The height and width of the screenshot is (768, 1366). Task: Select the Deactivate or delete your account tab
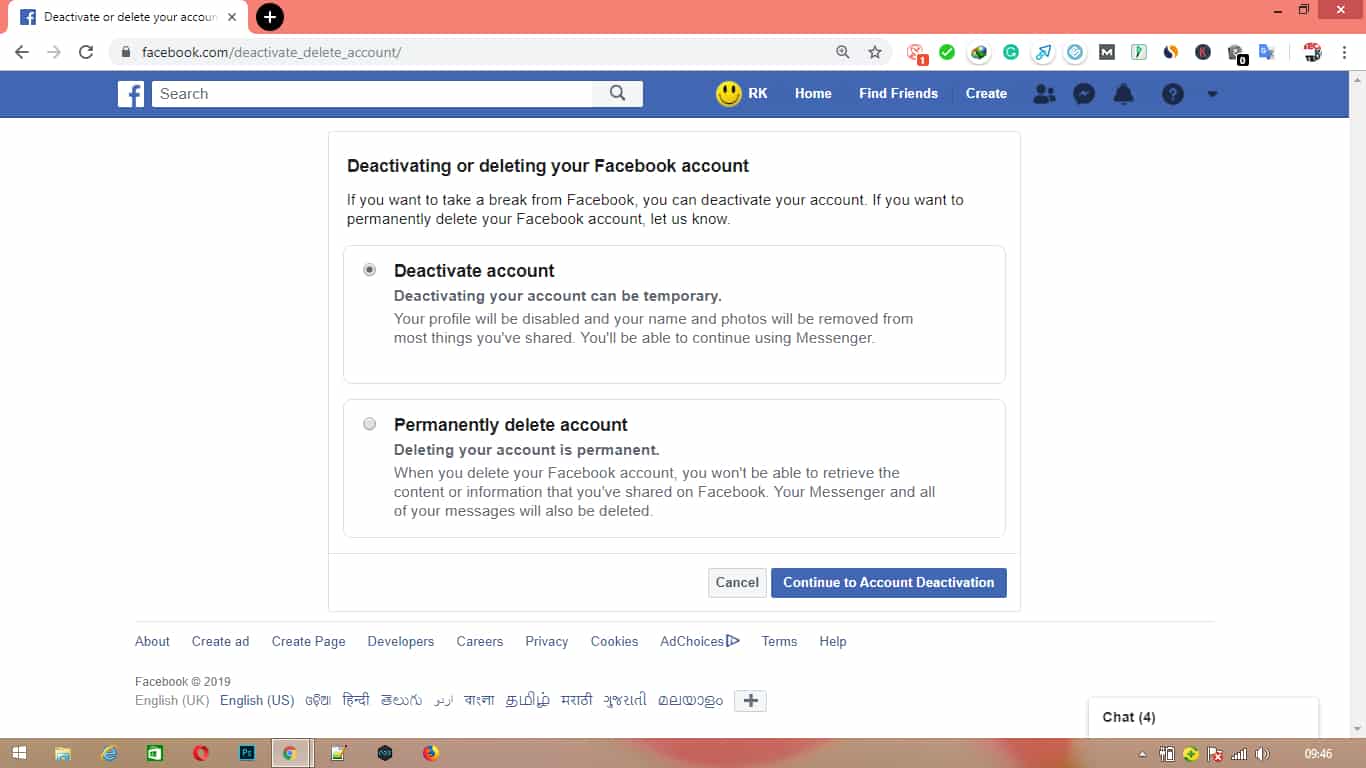click(x=128, y=18)
